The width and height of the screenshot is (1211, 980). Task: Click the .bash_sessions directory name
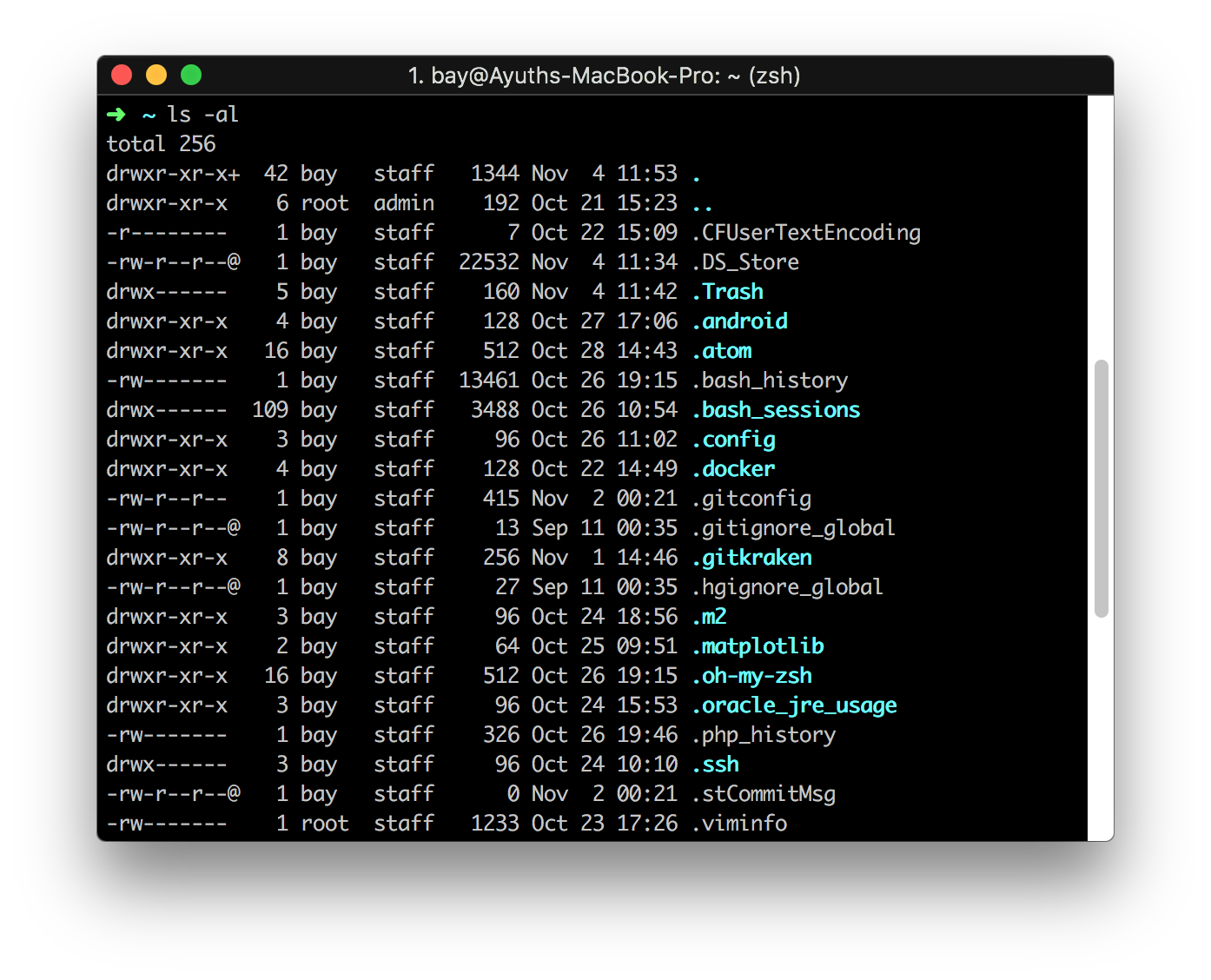pos(777,410)
